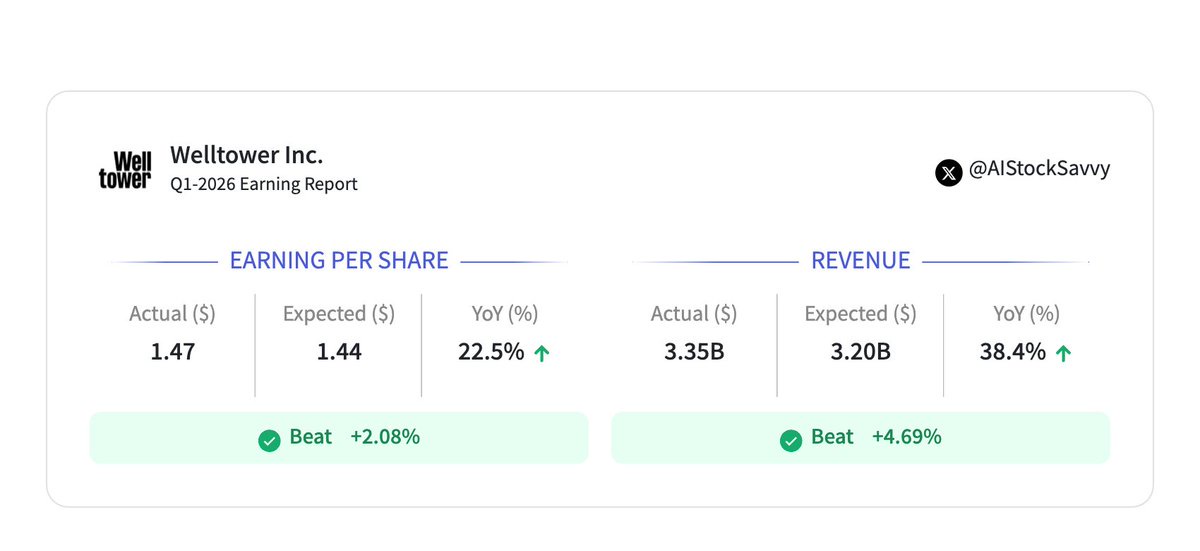This screenshot has height=551, width=1200.
Task: Select the REVENUE section heading
Action: (x=860, y=261)
